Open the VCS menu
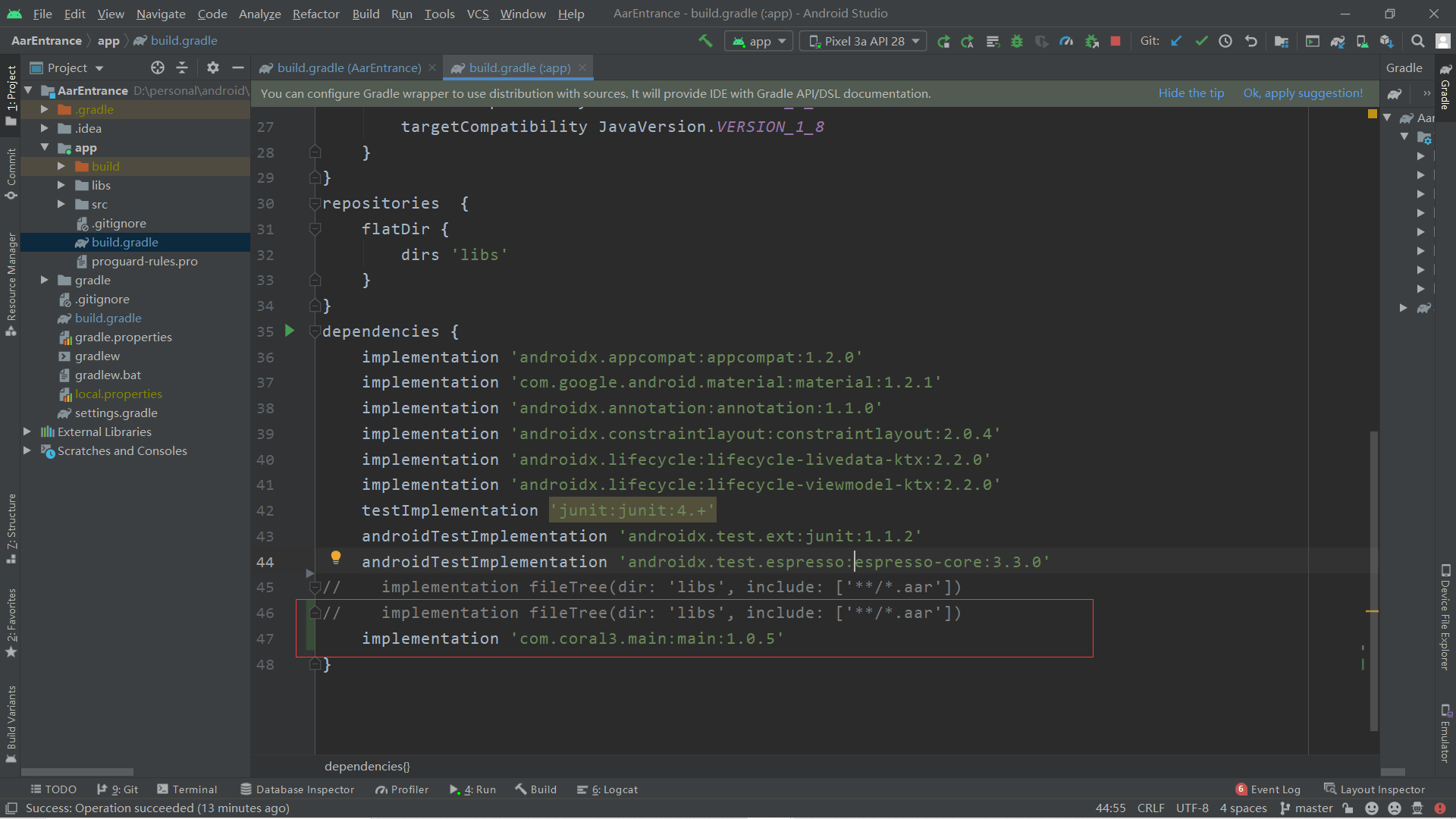The width and height of the screenshot is (1456, 819). pos(478,14)
